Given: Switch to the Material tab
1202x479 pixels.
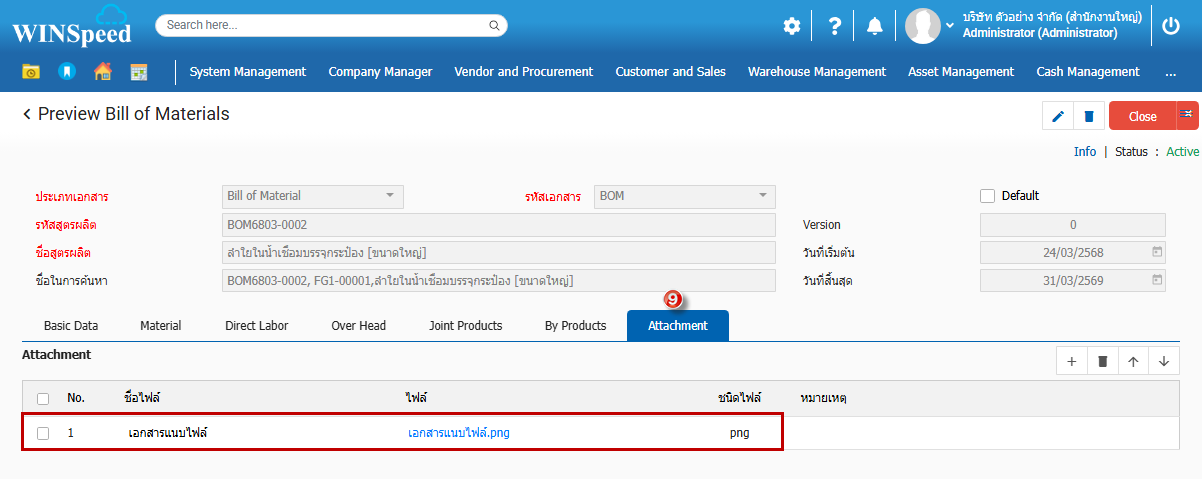Looking at the screenshot, I should tap(160, 326).
